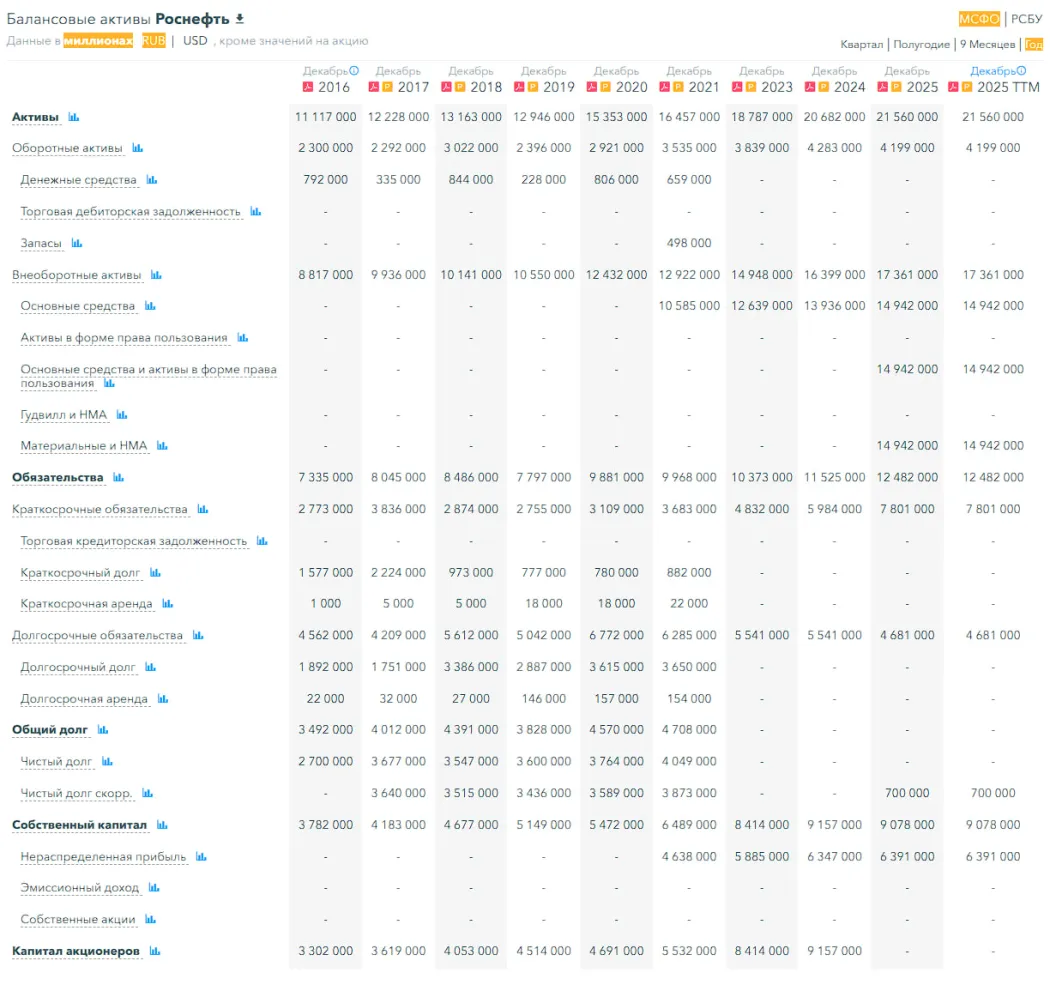This screenshot has height=985, width=1050.
Task: Switch period to Квартал
Action: [x=862, y=44]
